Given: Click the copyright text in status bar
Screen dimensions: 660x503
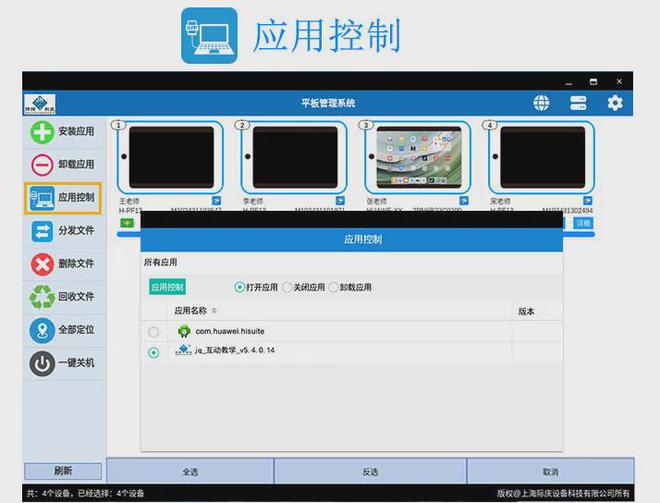Looking at the screenshot, I should pyautogui.click(x=563, y=493).
